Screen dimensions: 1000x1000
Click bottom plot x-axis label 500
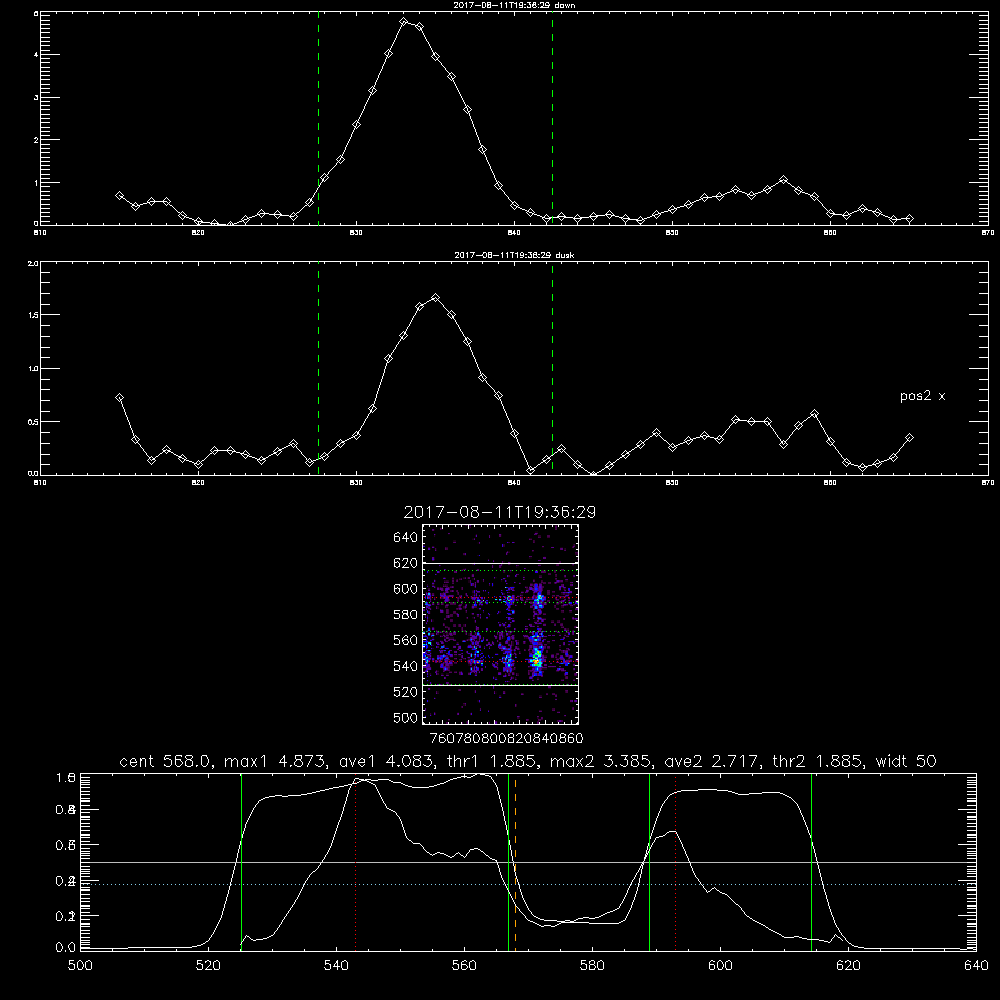[80, 966]
